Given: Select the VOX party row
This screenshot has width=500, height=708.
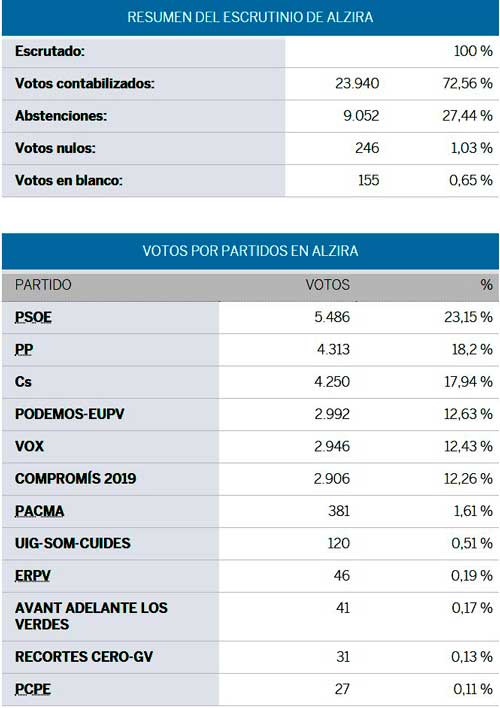Looking at the screenshot, I should pos(250,447).
